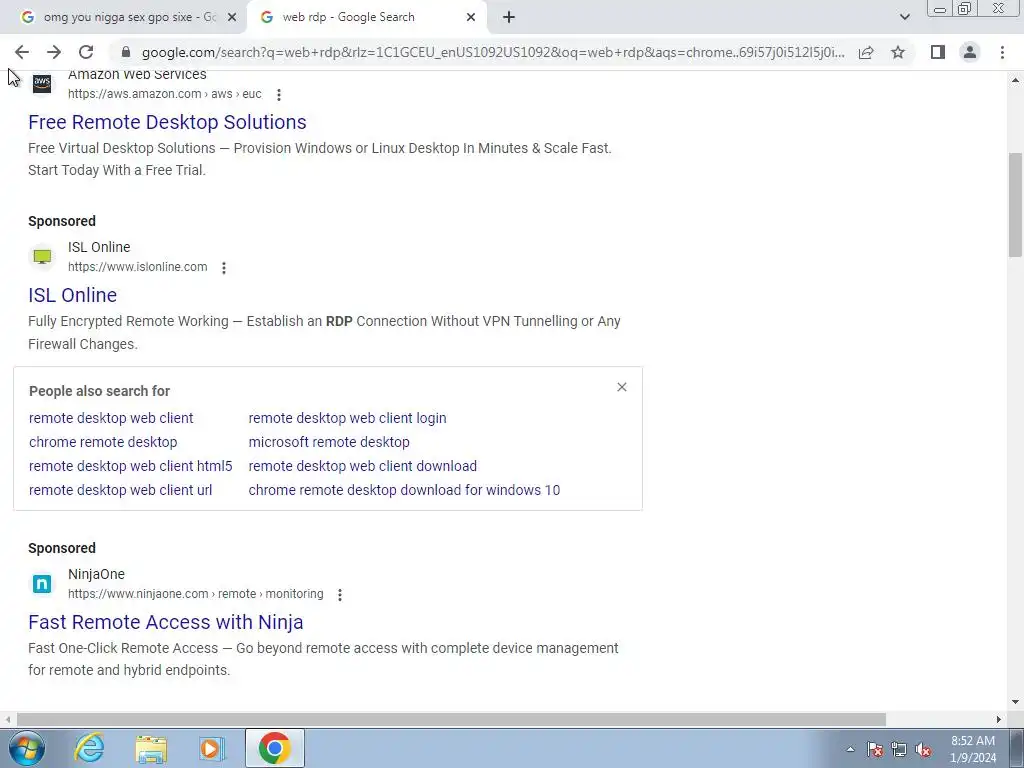This screenshot has width=1024, height=768.
Task: Click the islonline.com URL
Action: tap(138, 267)
